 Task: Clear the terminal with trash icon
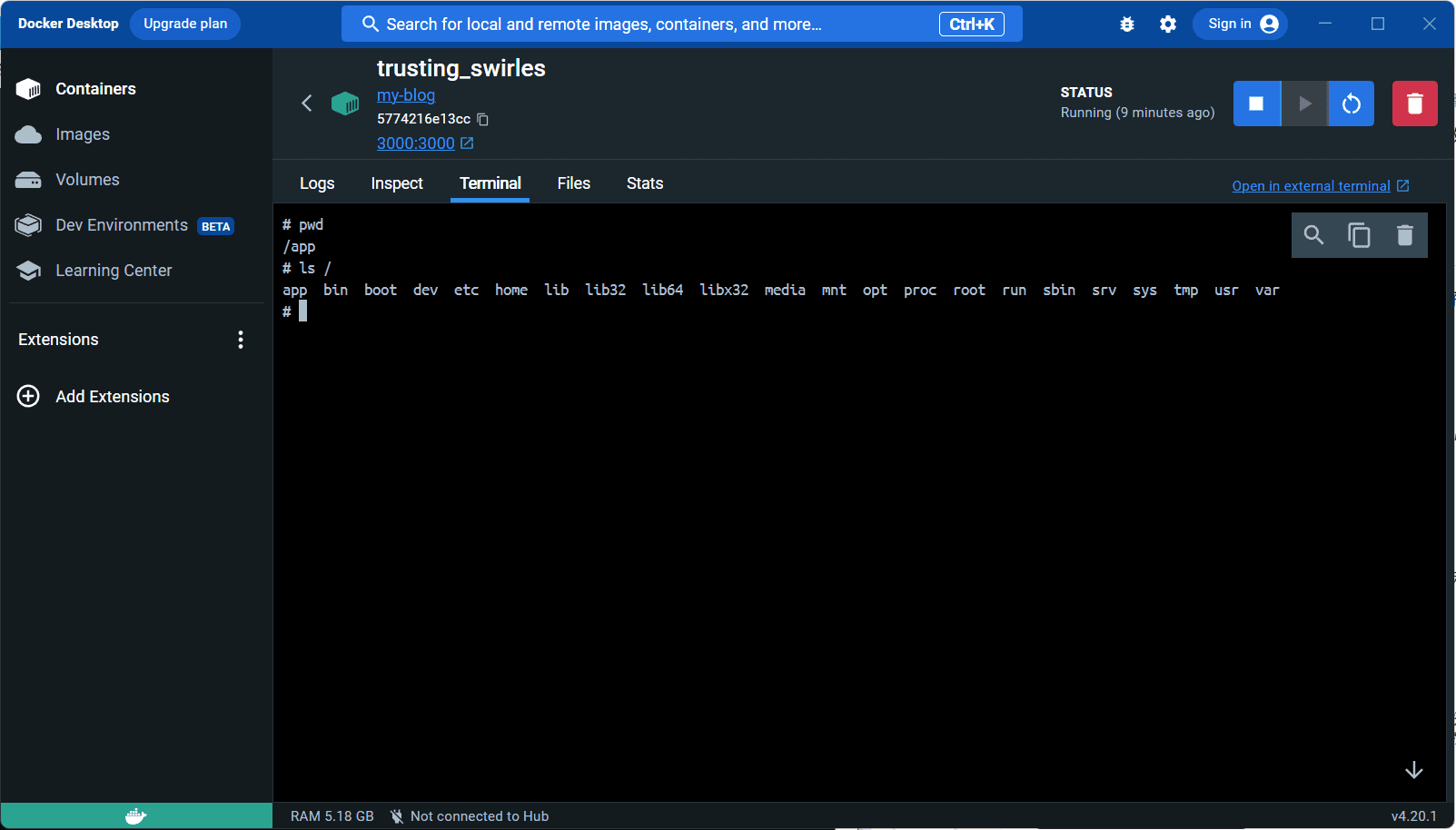(1405, 235)
